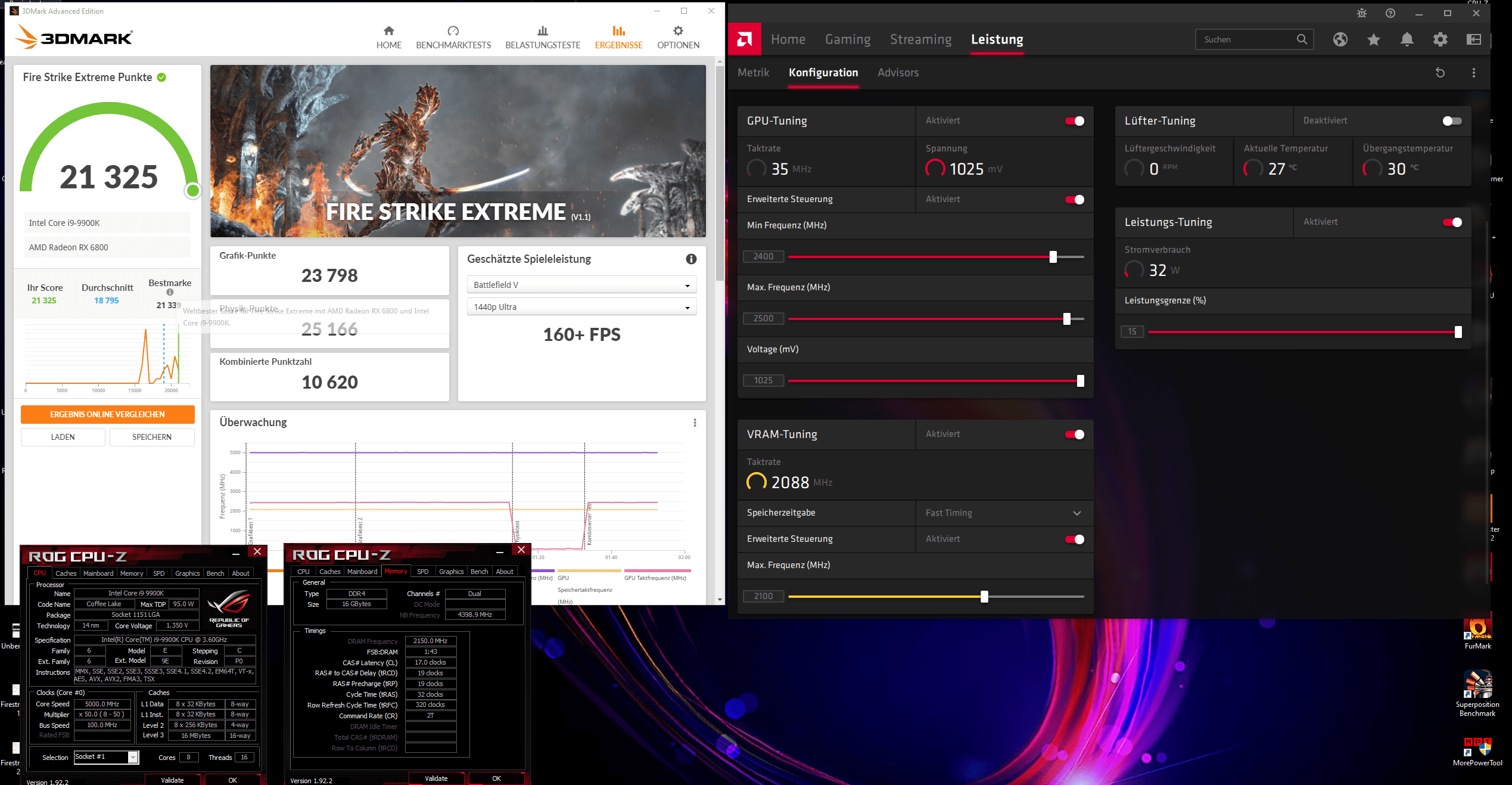The height and width of the screenshot is (785, 1512).
Task: Open the Battlefield V game dropdown
Action: click(x=581, y=285)
